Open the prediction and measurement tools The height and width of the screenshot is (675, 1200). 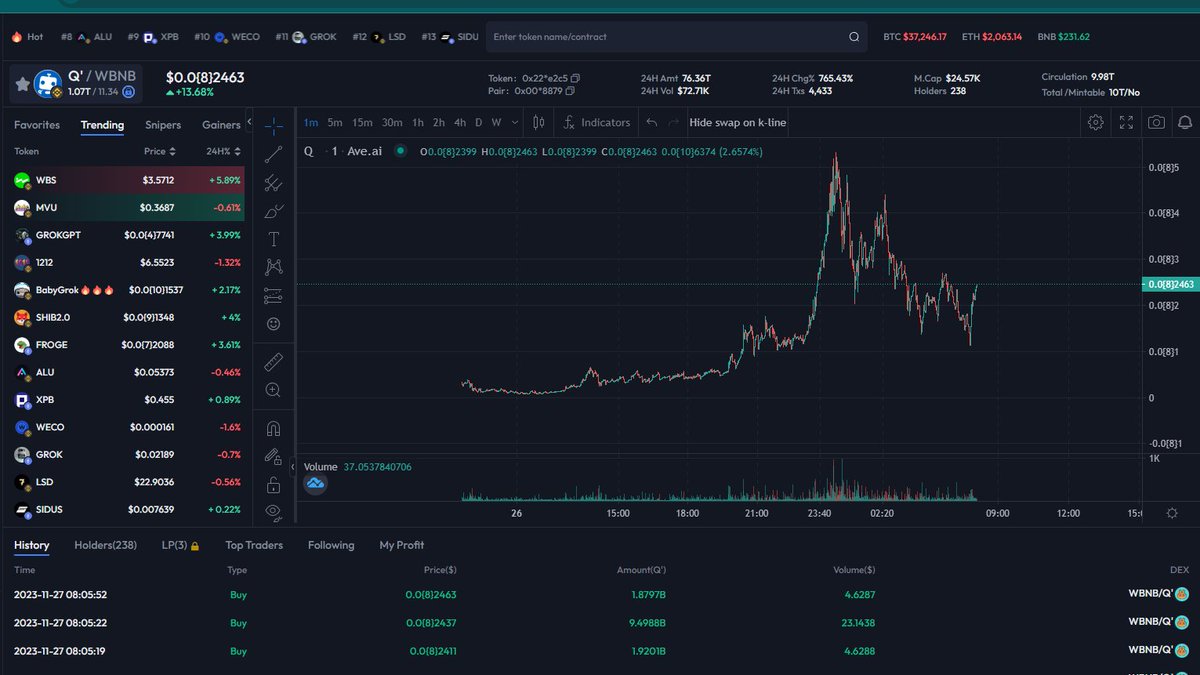pyautogui.click(x=274, y=296)
